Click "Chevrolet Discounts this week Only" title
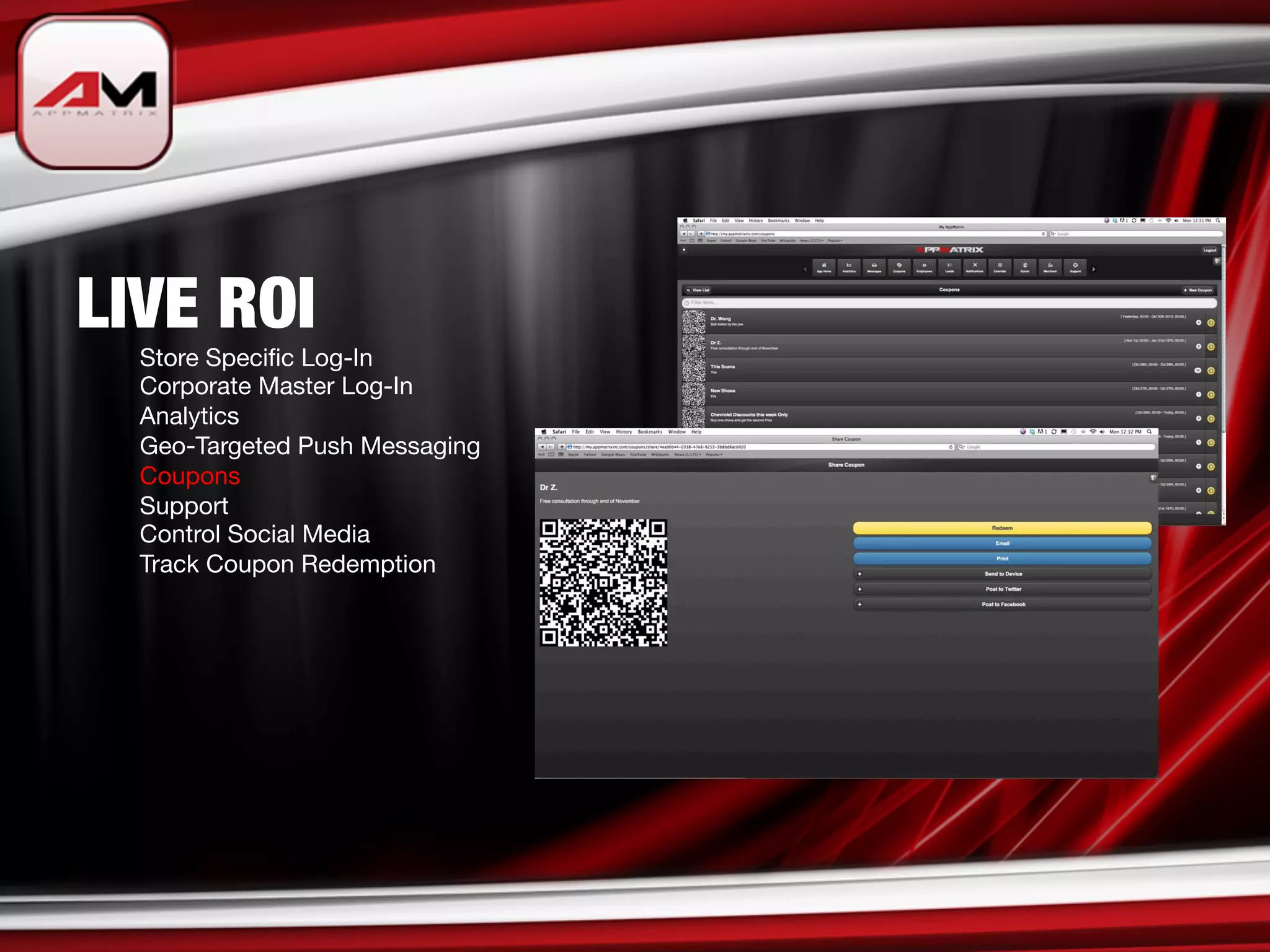The image size is (1270, 952). click(749, 415)
